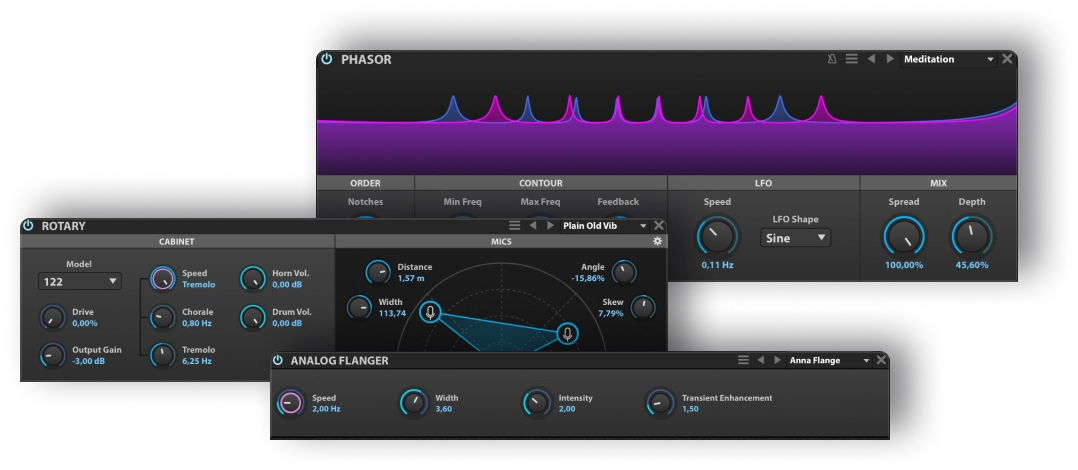Go to next preset in Analog Flanger
The image size is (1078, 470).
click(x=777, y=360)
